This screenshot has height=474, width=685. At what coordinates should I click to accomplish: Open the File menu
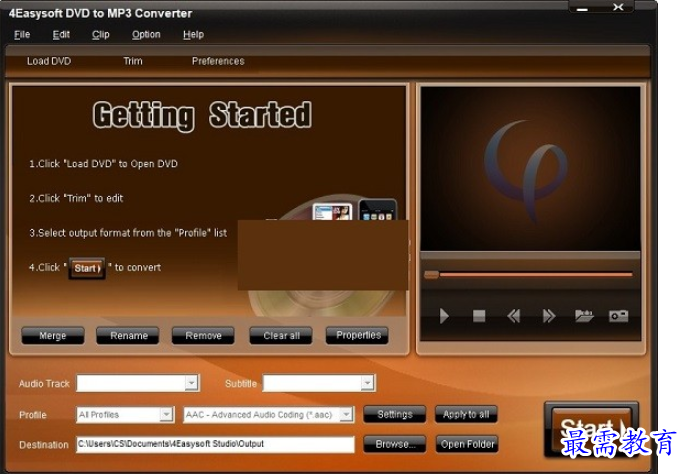click(x=22, y=35)
